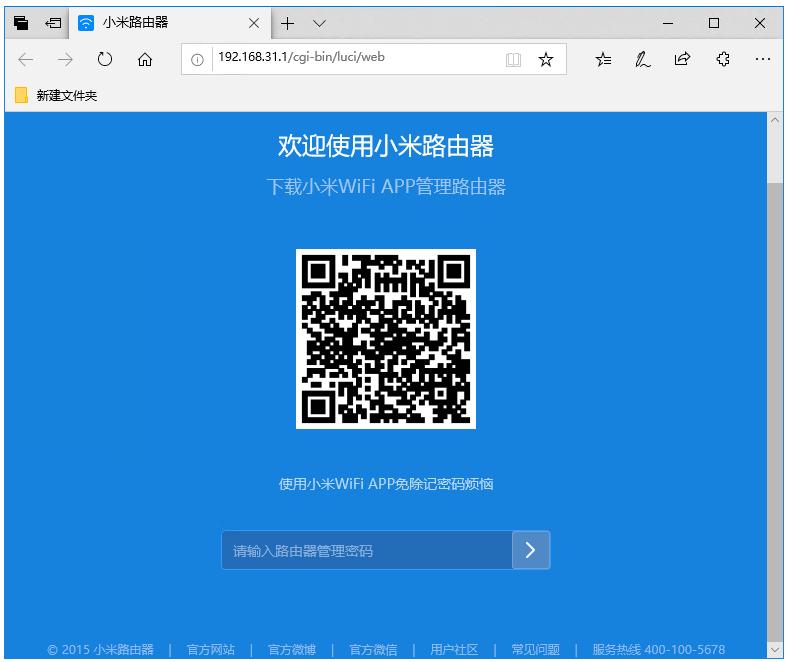Minimize the browser window
788x662 pixels.
[668, 23]
